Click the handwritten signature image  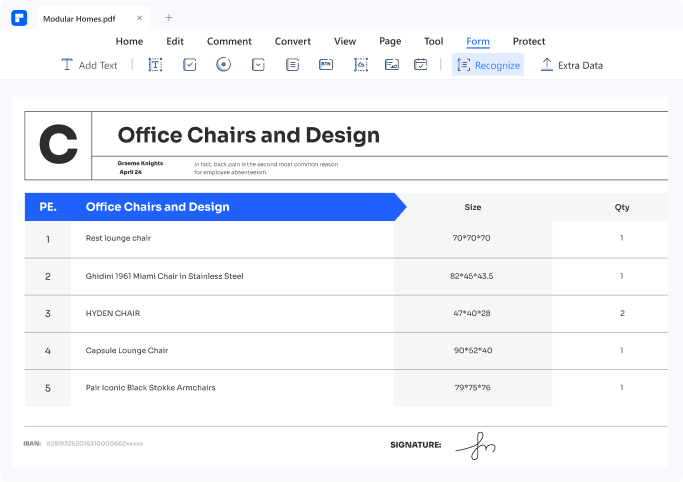(x=476, y=446)
